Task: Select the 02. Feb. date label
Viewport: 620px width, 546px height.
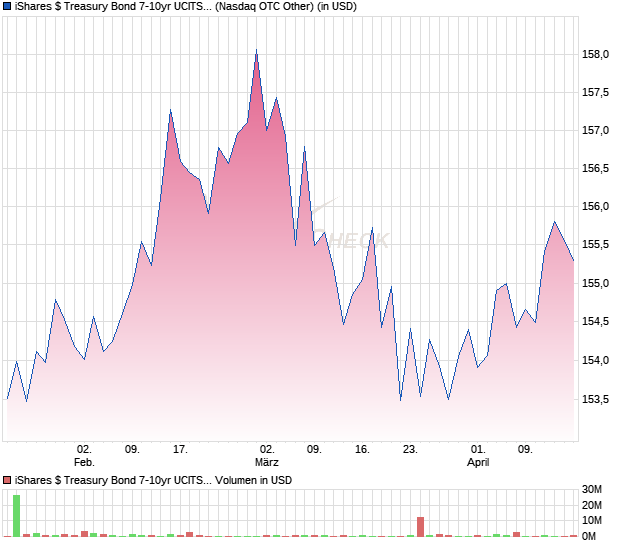Action: click(x=85, y=456)
